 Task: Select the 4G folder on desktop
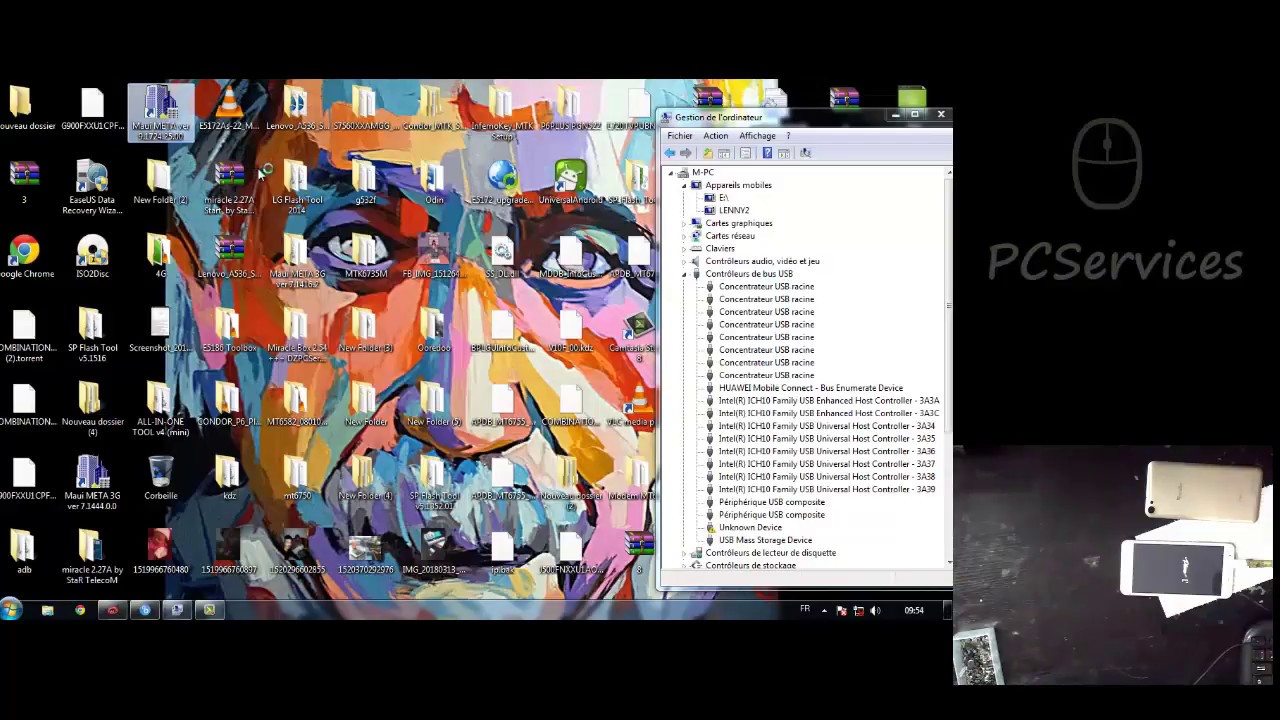(x=160, y=257)
